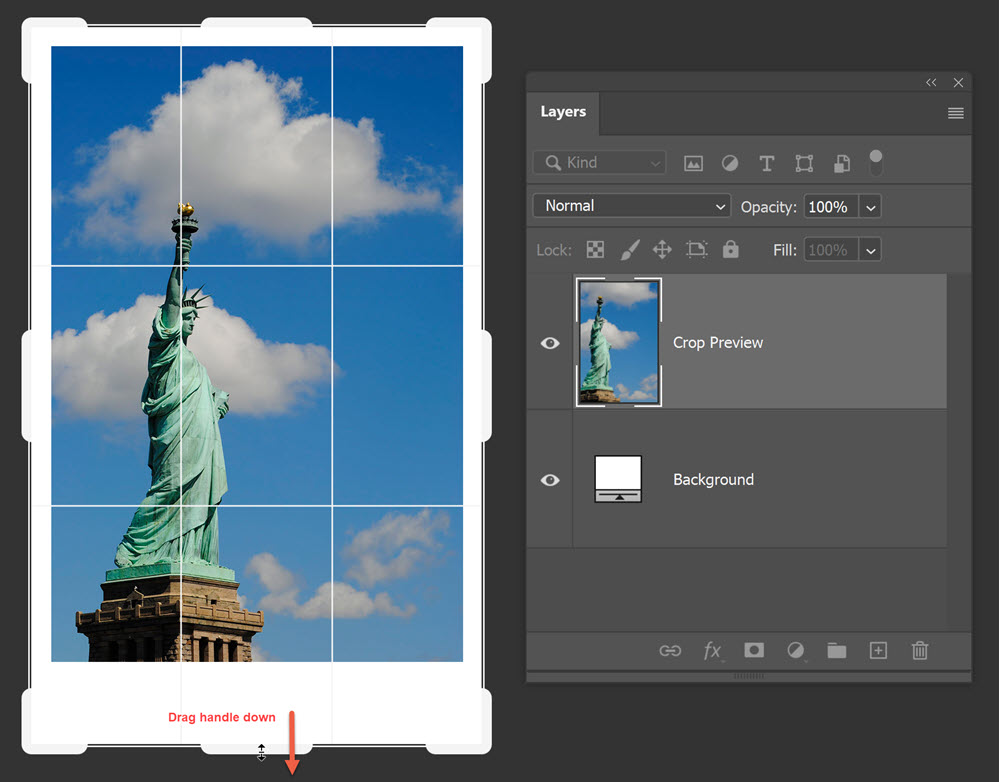
Task: Click the Fill value field
Action: (x=832, y=250)
